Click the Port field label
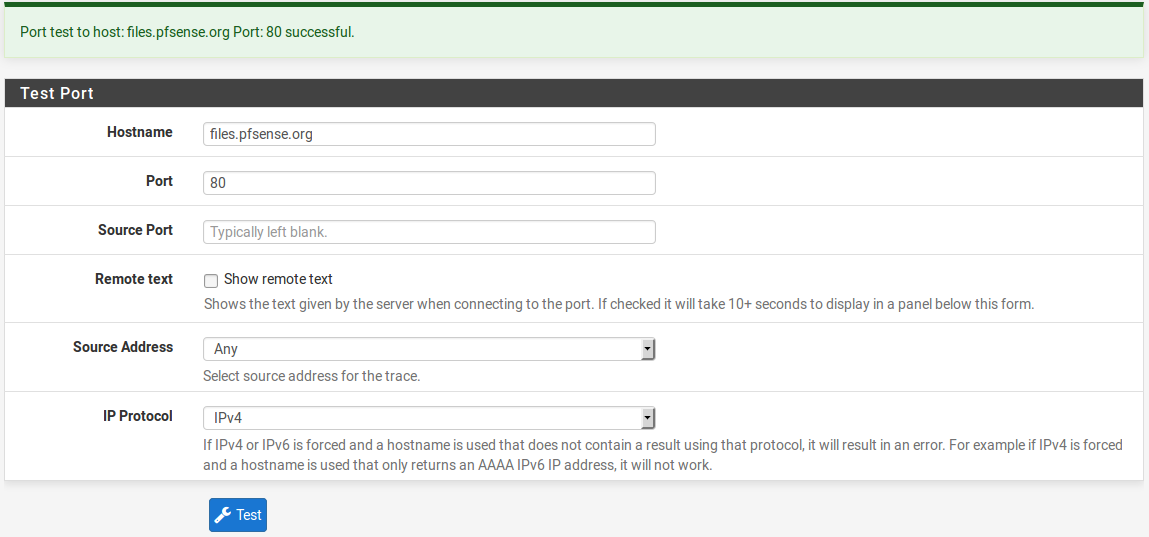Image resolution: width=1149 pixels, height=537 pixels. 159,181
